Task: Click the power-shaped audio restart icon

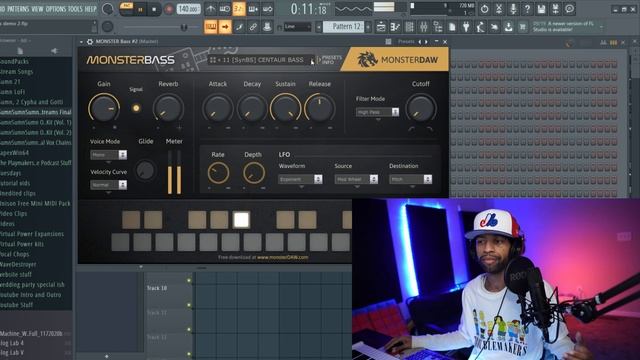Action: pos(484,9)
